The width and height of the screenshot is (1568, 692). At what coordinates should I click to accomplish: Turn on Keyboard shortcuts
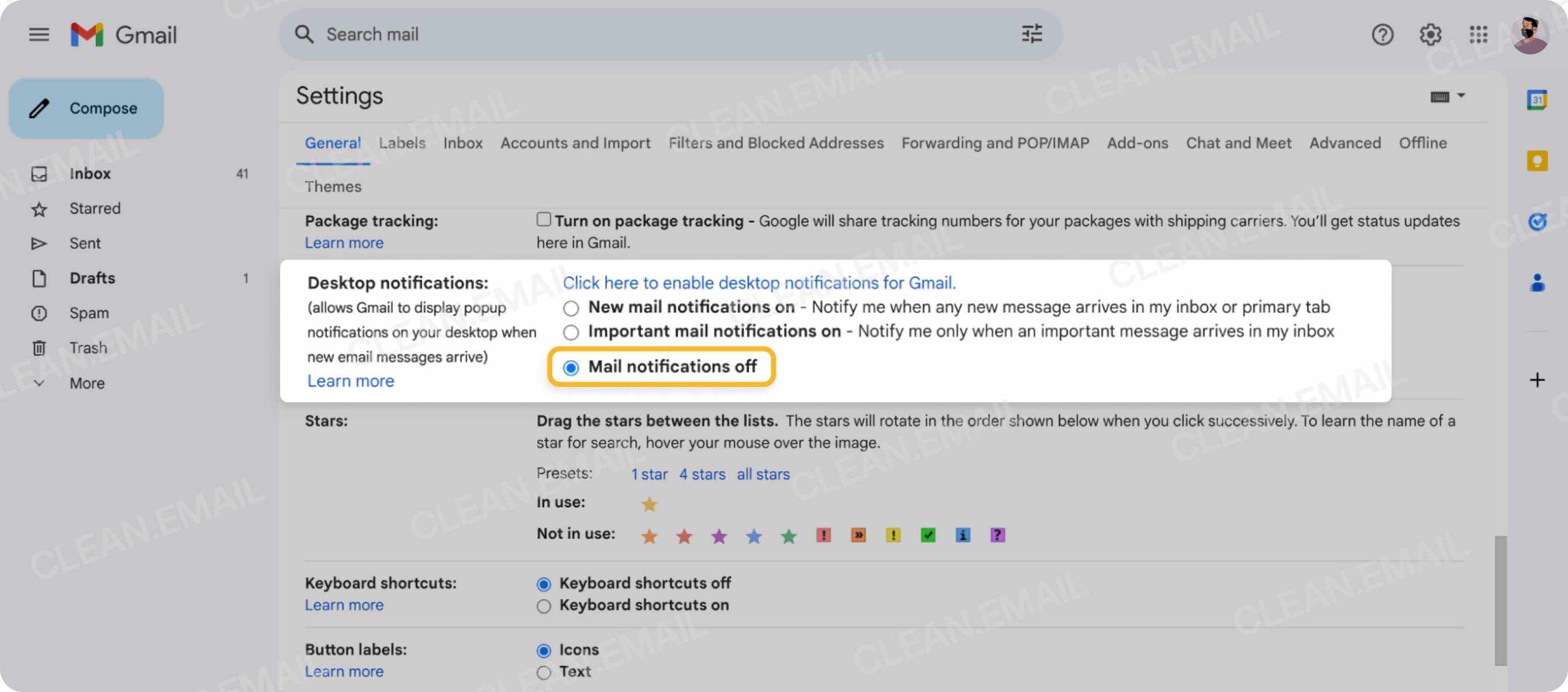544,605
